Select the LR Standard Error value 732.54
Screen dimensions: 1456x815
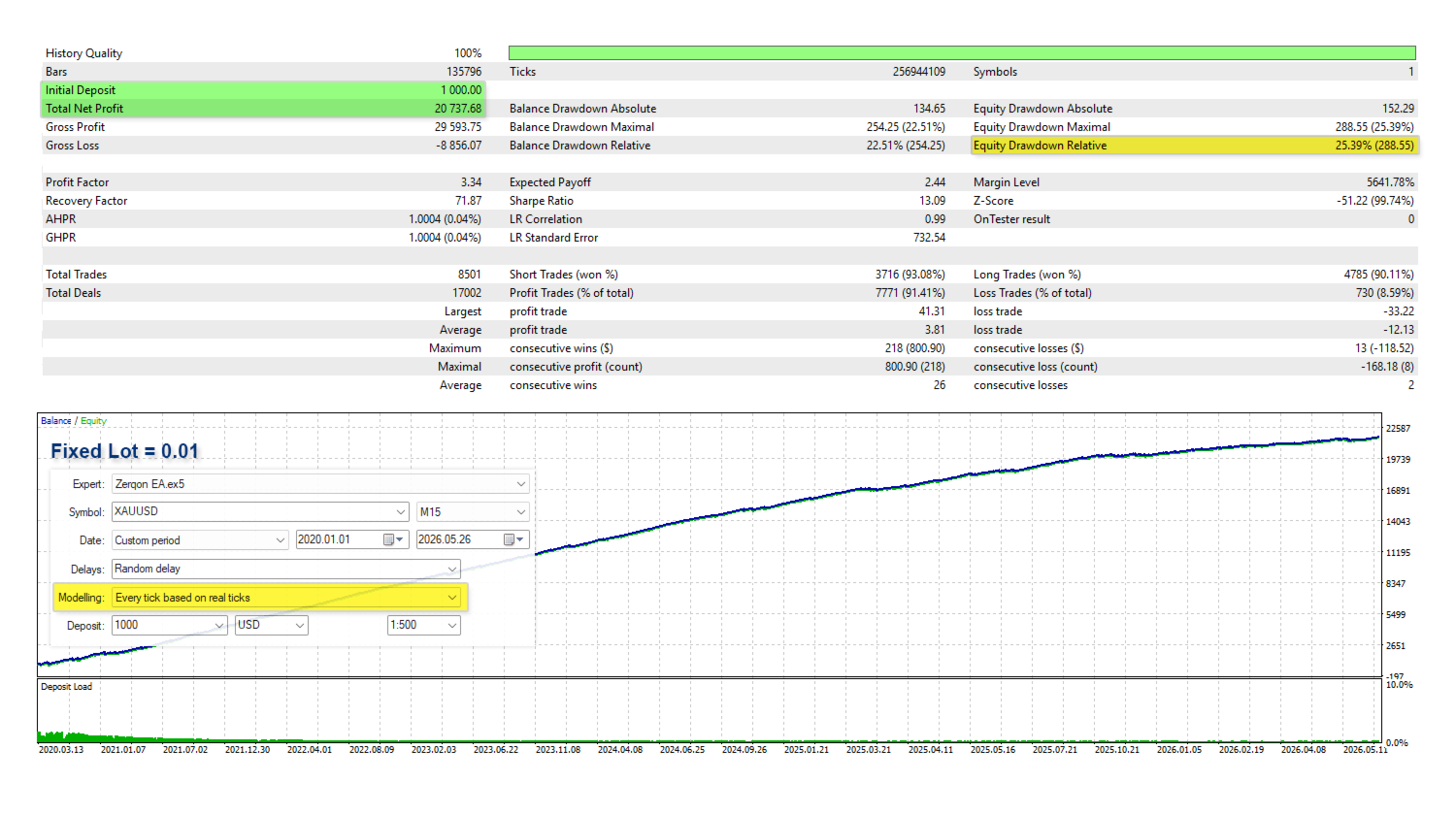pyautogui.click(x=930, y=238)
